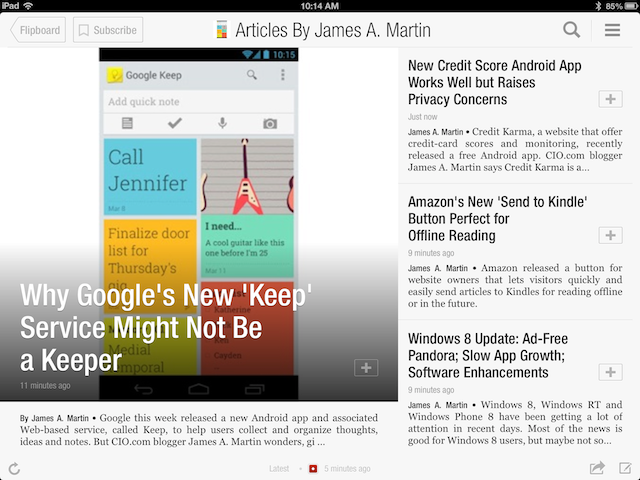Tap the '11 minutes ago' timestamp

click(x=45, y=385)
